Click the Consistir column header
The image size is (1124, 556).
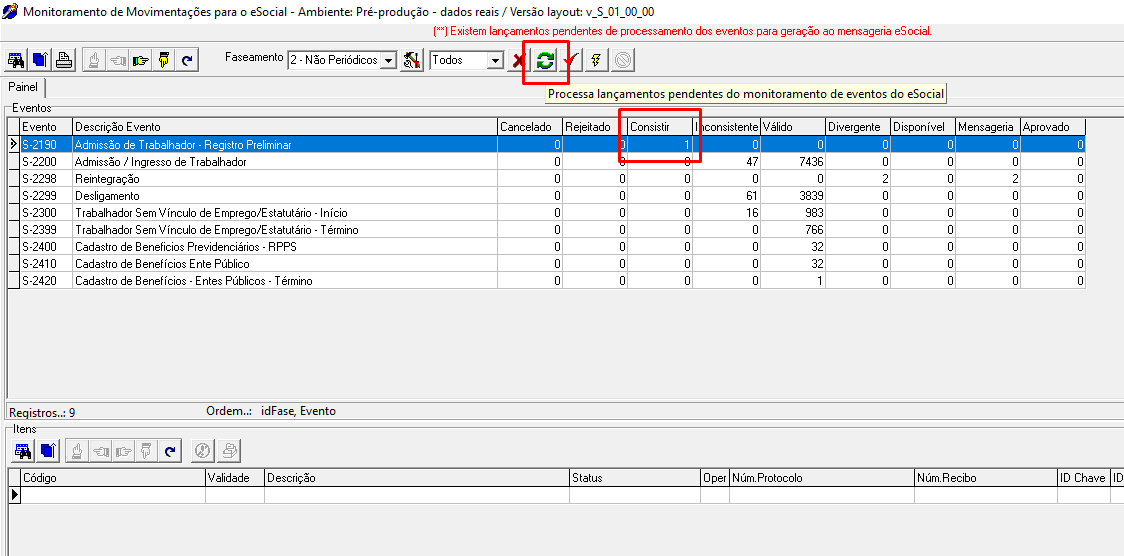click(659, 127)
